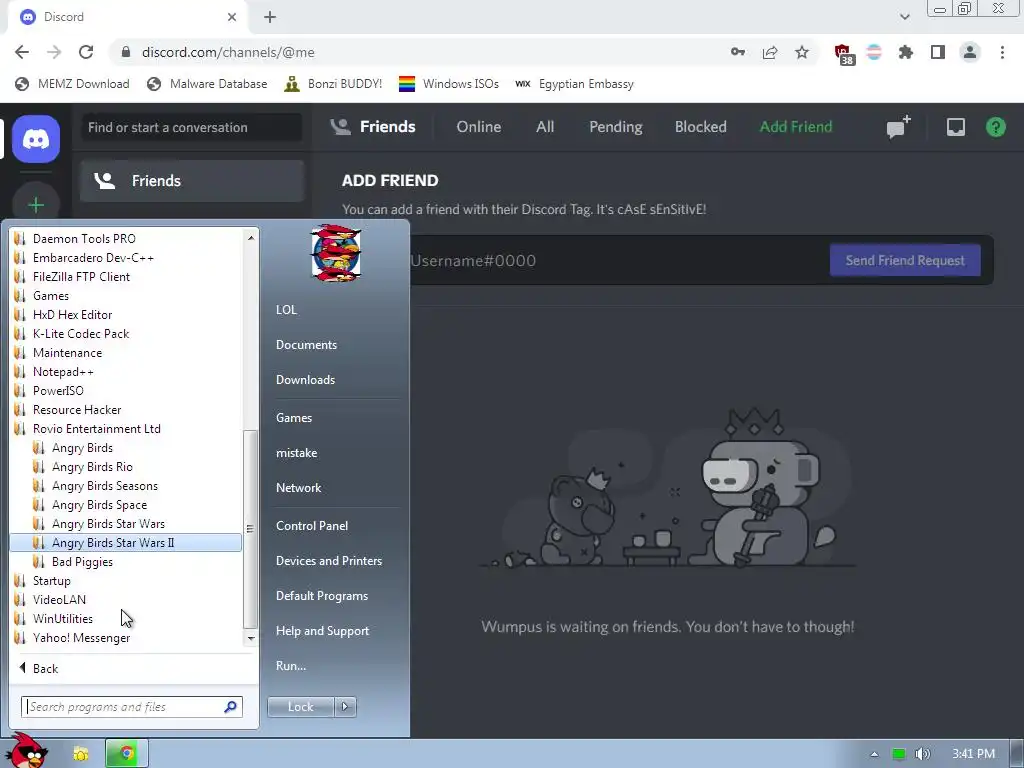1024x768 pixels.
Task: Switch to the Online friends tab
Action: pyautogui.click(x=479, y=127)
